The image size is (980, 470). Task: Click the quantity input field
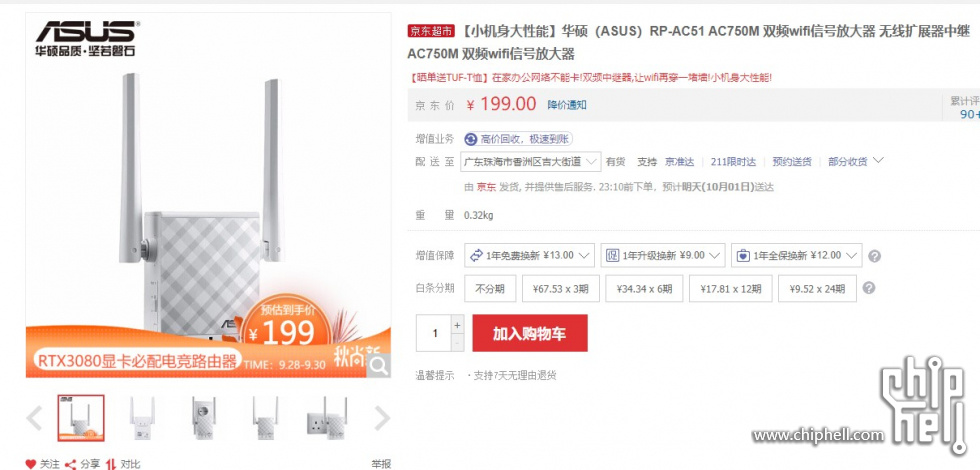pos(434,333)
